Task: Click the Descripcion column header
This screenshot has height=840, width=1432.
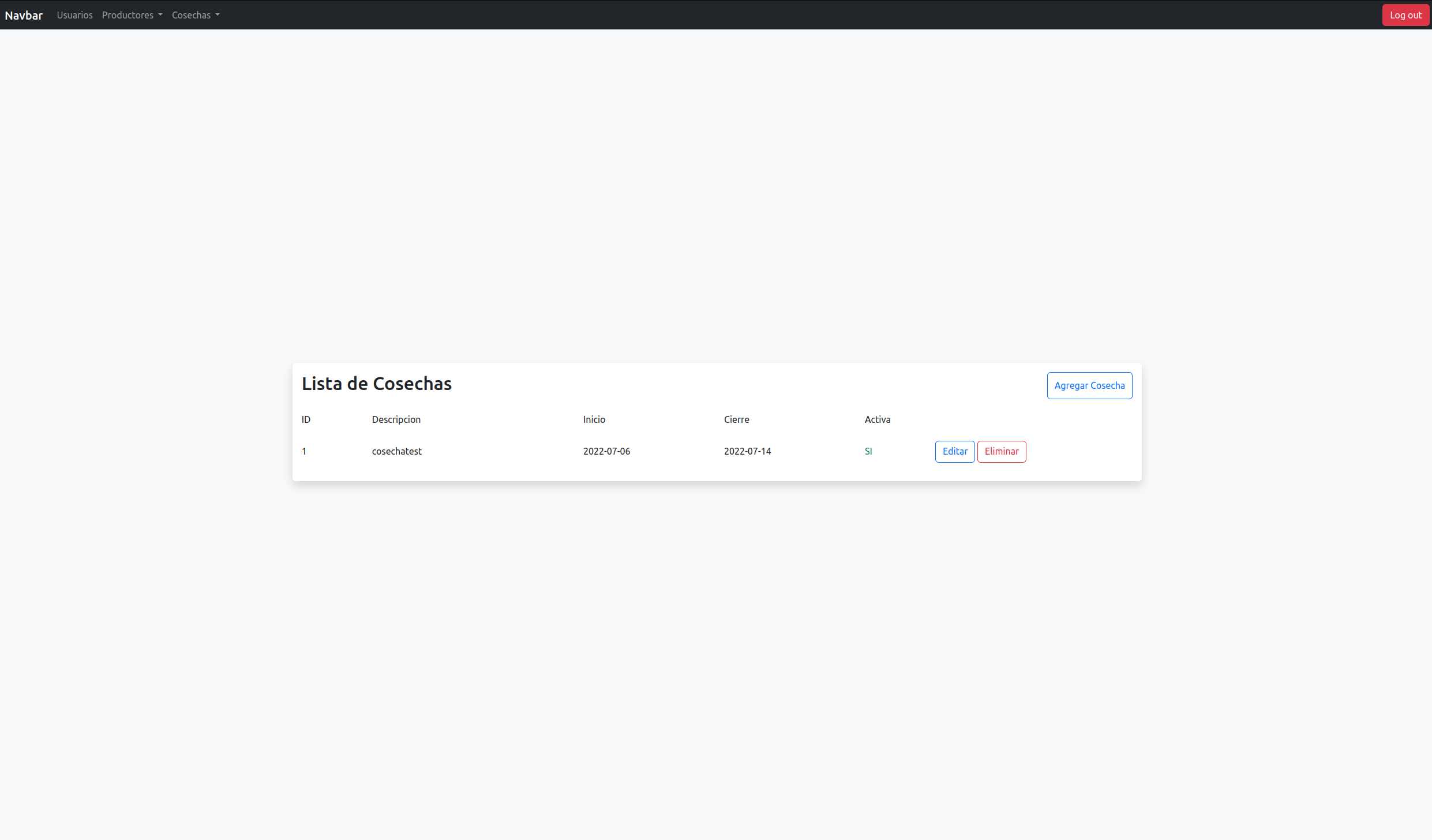Action: coord(396,419)
